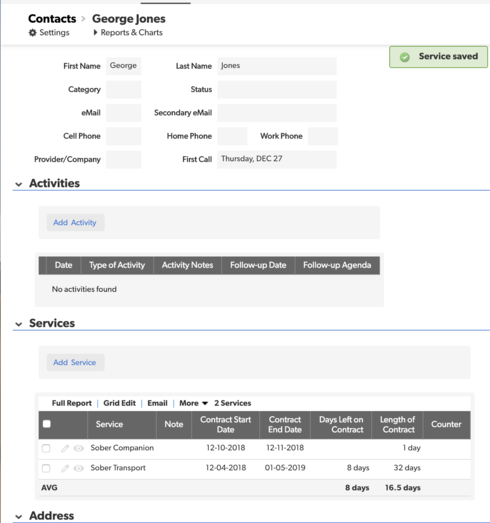This screenshot has height=523, width=490.
Task: Expand Reports & Charts disclosure triangle
Action: coord(95,32)
